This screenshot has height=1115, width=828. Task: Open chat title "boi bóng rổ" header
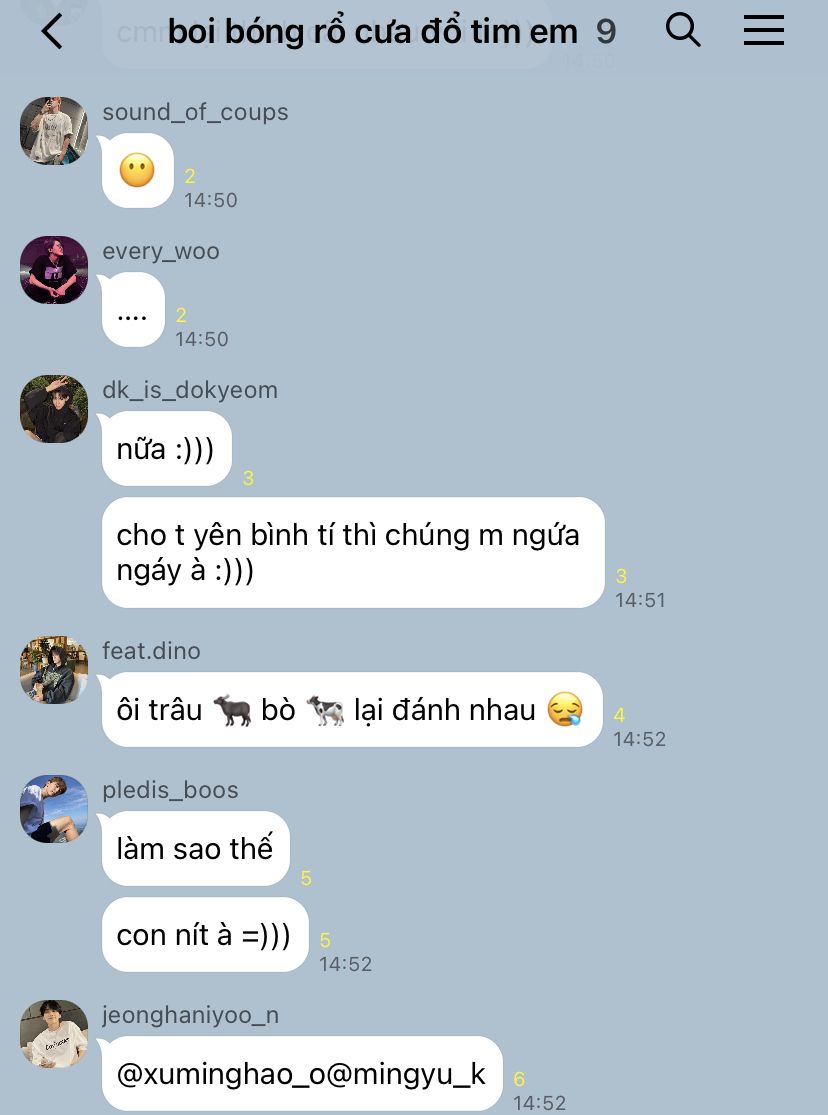click(373, 32)
